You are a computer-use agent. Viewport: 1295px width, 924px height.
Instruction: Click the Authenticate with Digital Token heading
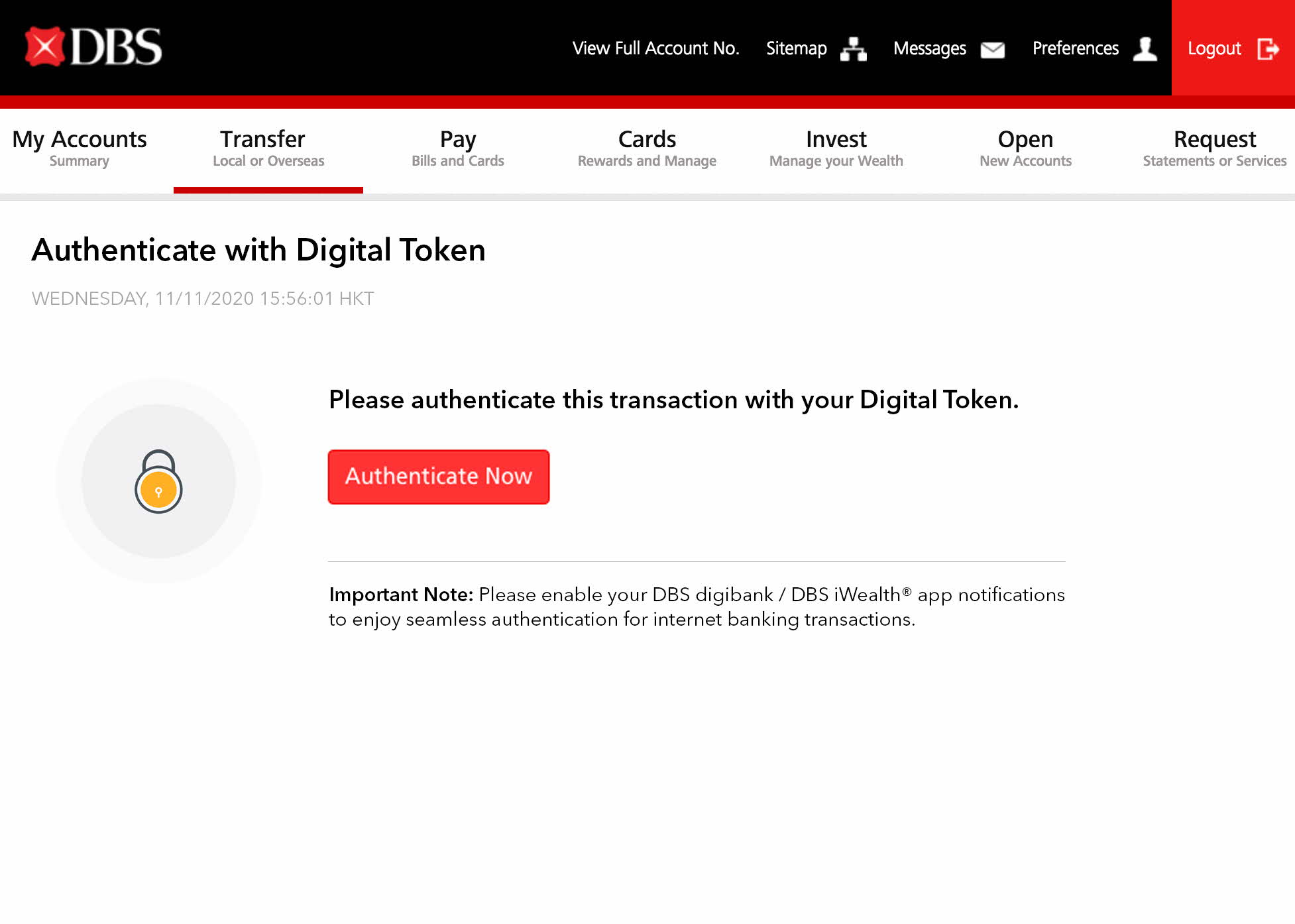pos(258,250)
